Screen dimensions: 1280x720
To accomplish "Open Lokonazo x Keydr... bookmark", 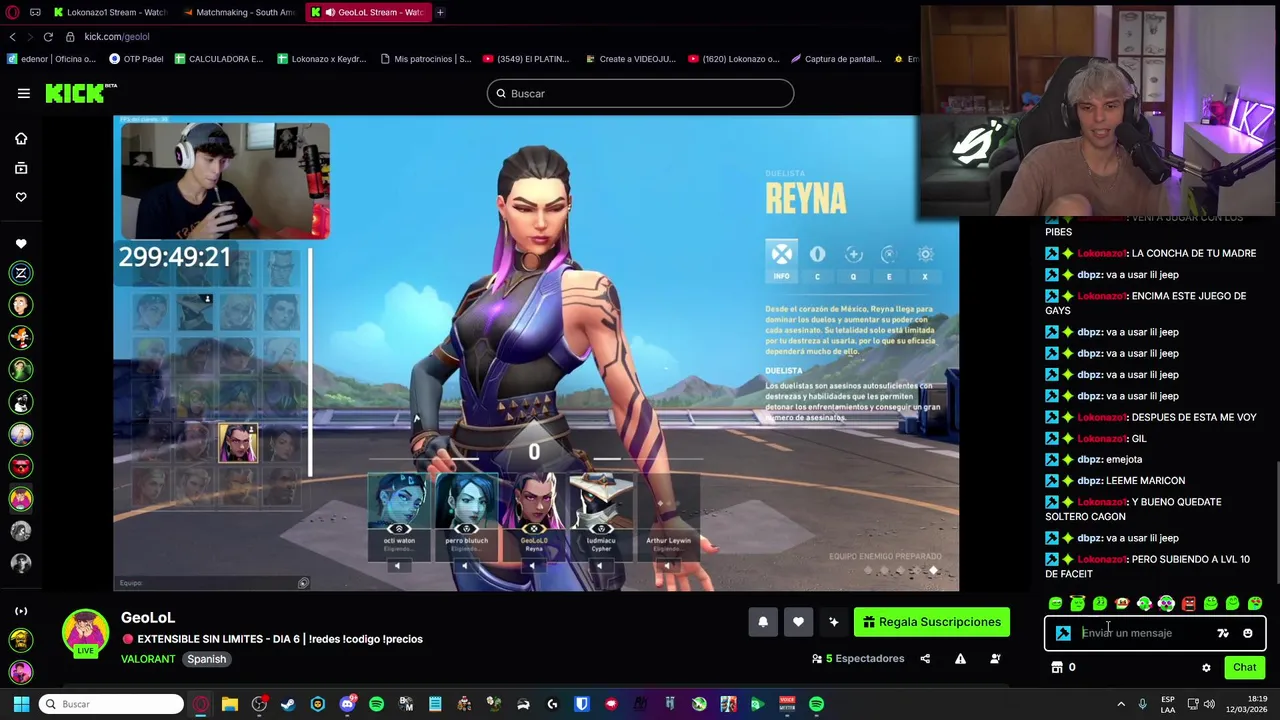I will pos(322,59).
